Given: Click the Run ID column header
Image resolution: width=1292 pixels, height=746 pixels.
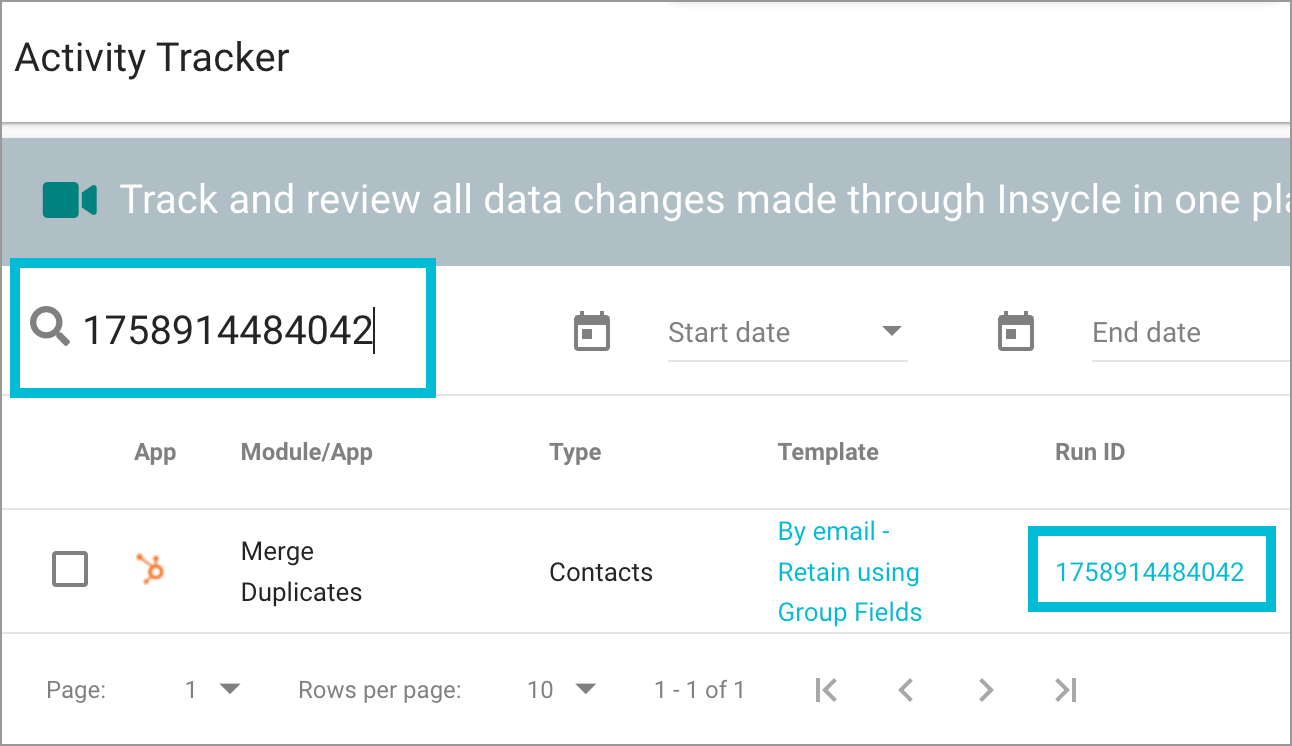Looking at the screenshot, I should point(1089,452).
